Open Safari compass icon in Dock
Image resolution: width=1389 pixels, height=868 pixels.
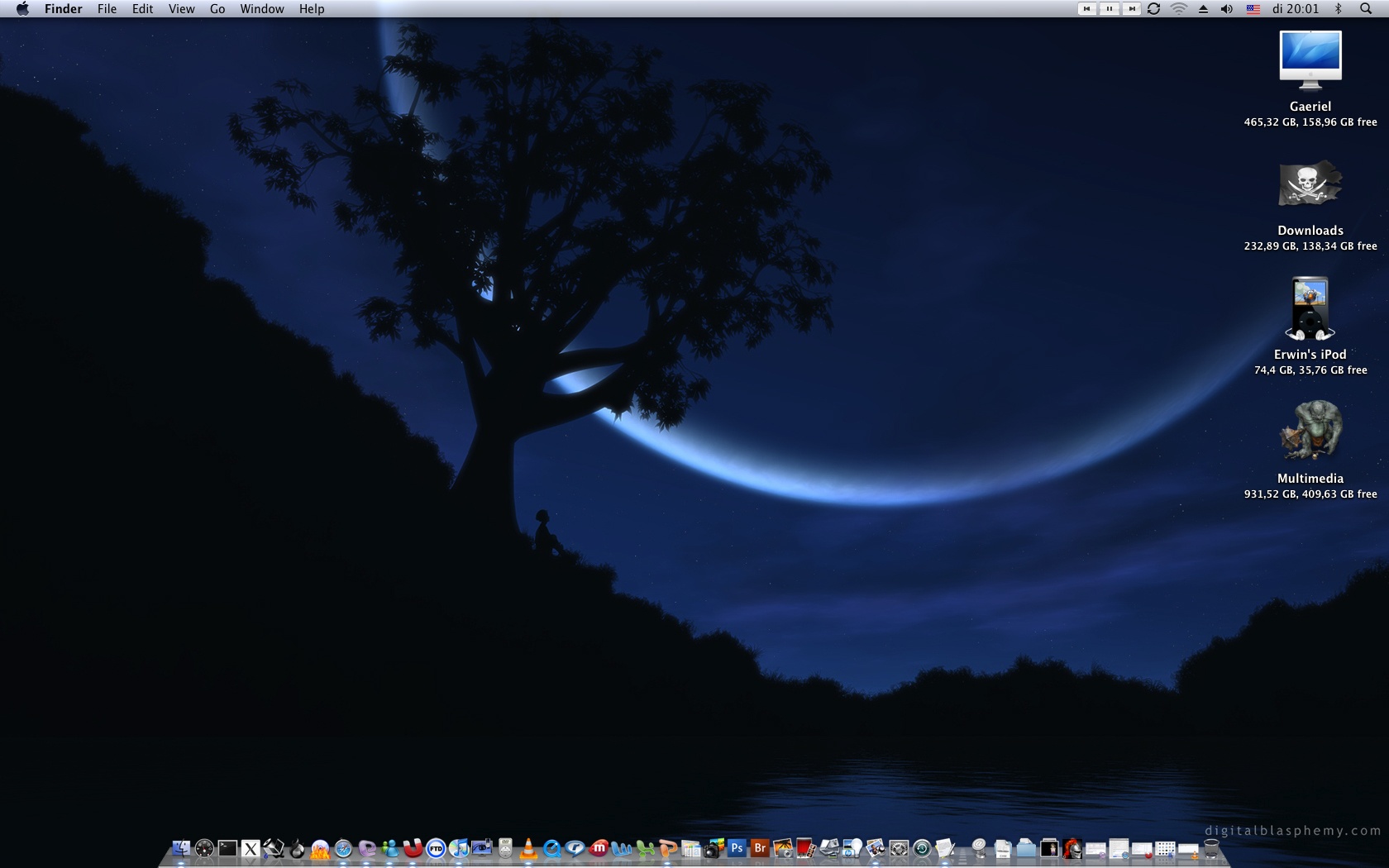[343, 848]
